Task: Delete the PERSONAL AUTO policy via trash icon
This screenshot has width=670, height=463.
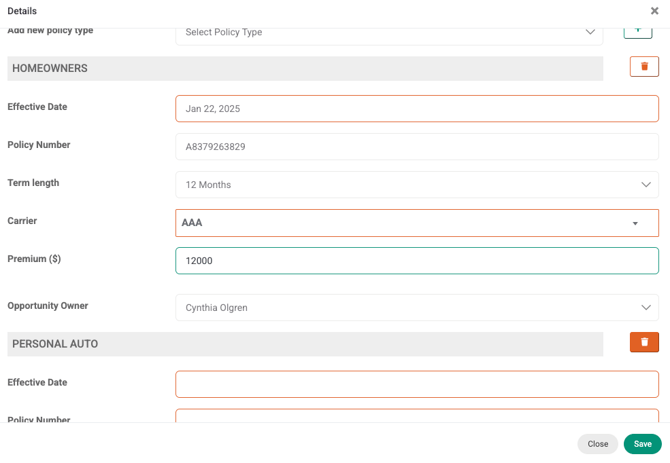Action: (644, 342)
